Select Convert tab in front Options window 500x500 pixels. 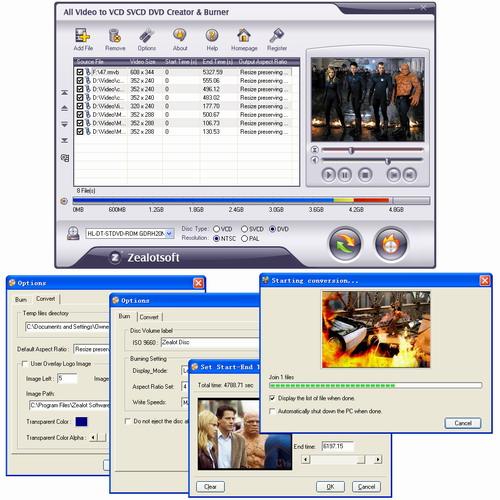click(x=149, y=317)
